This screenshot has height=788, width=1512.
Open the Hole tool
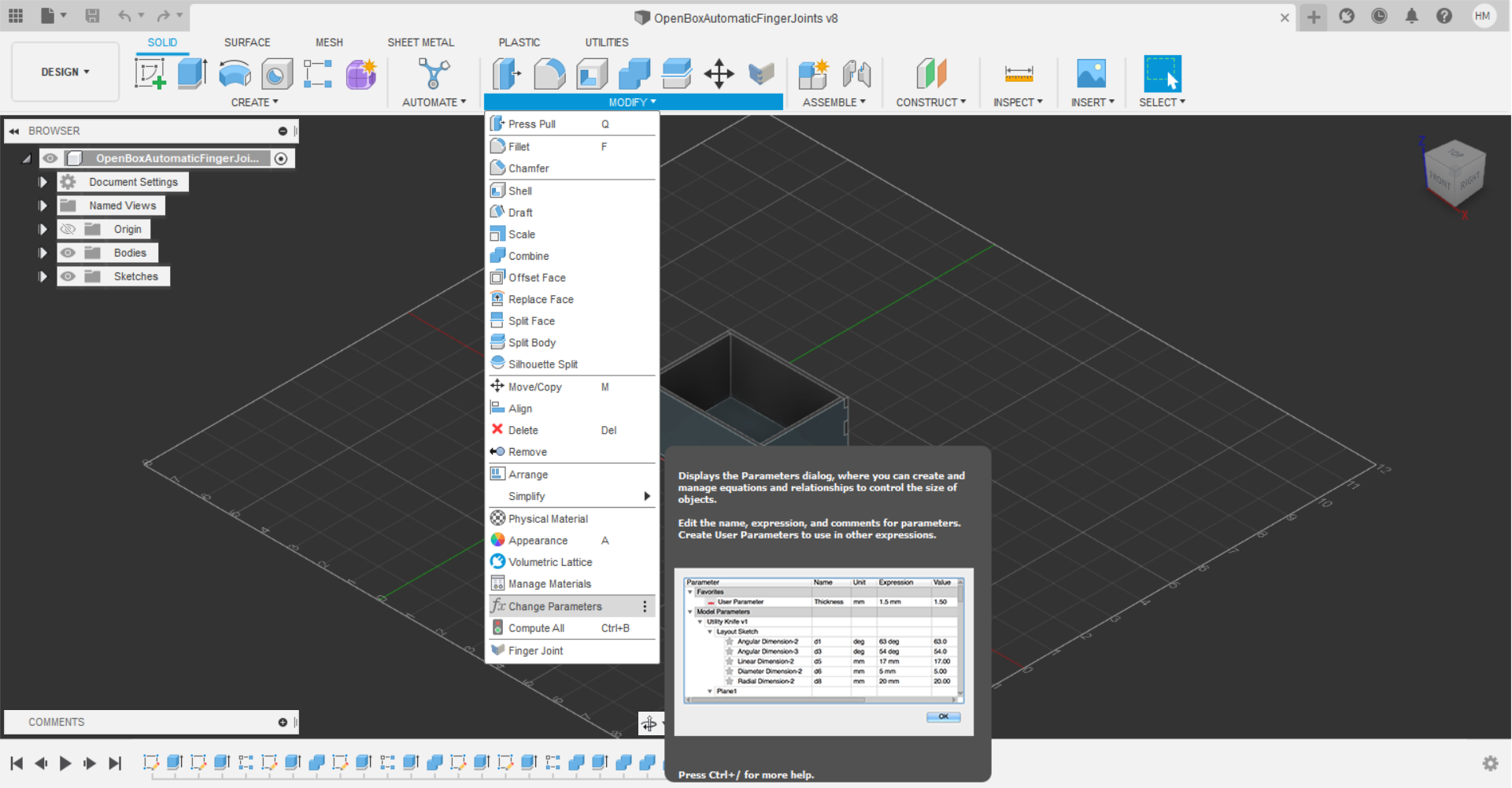click(x=276, y=73)
